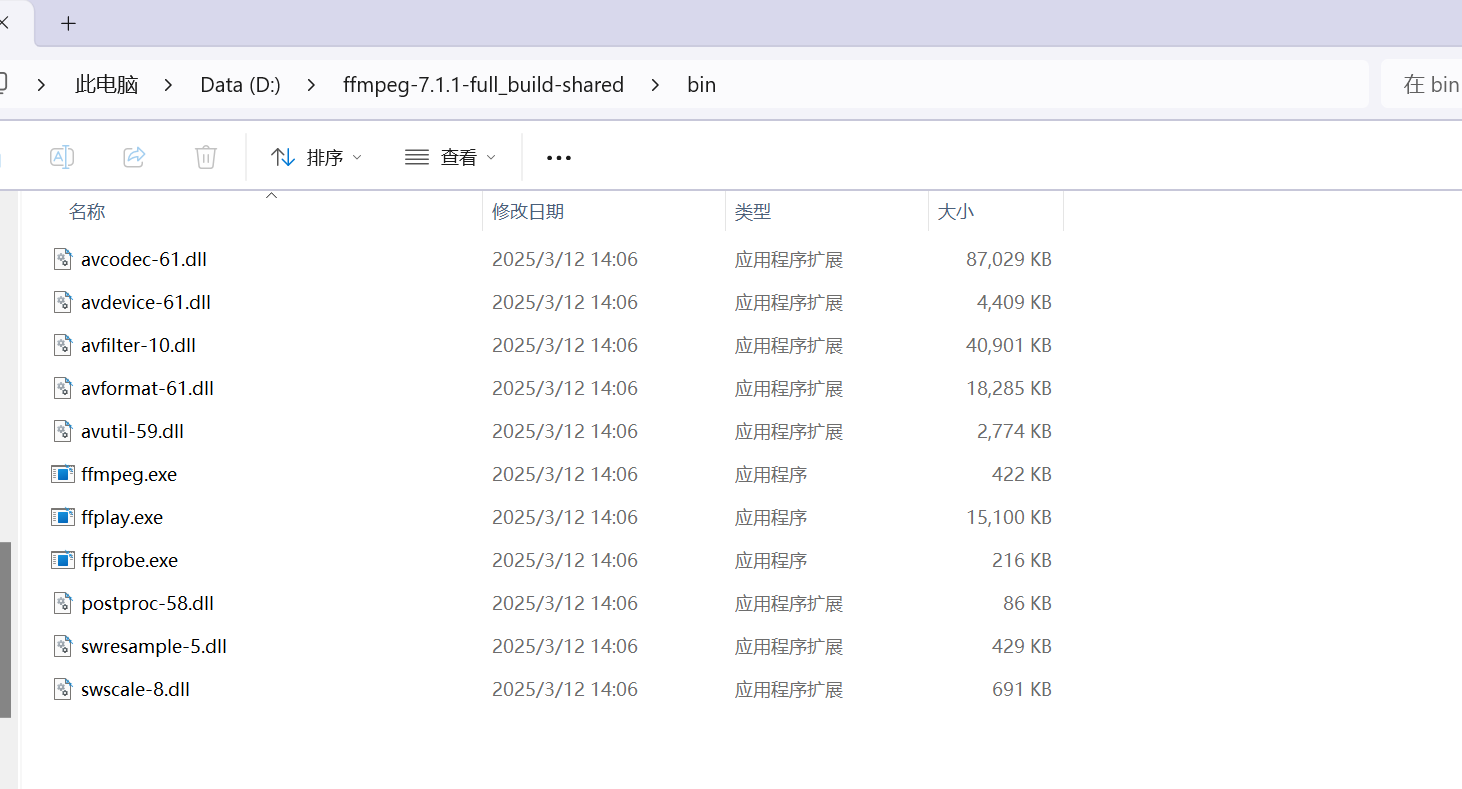Viewport: 1462px width, 789px height.
Task: Click the bin breadcrumb segment
Action: 701,85
